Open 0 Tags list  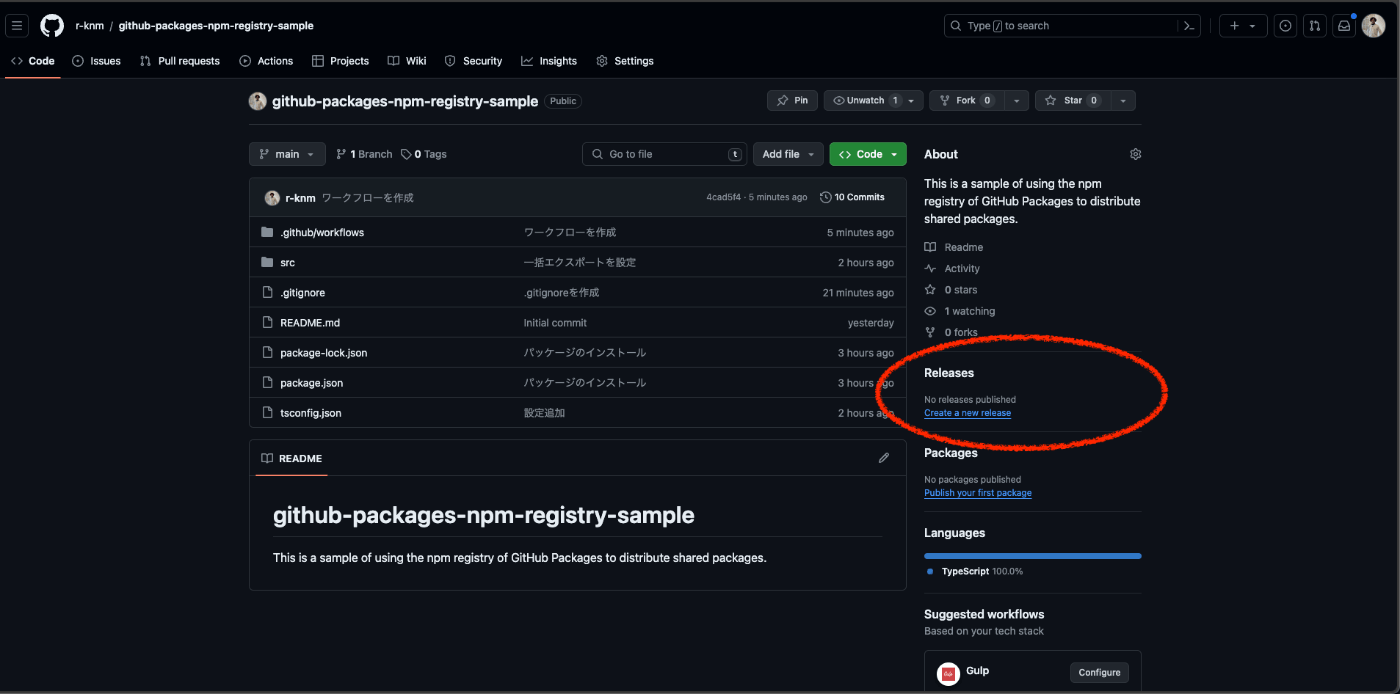(424, 154)
